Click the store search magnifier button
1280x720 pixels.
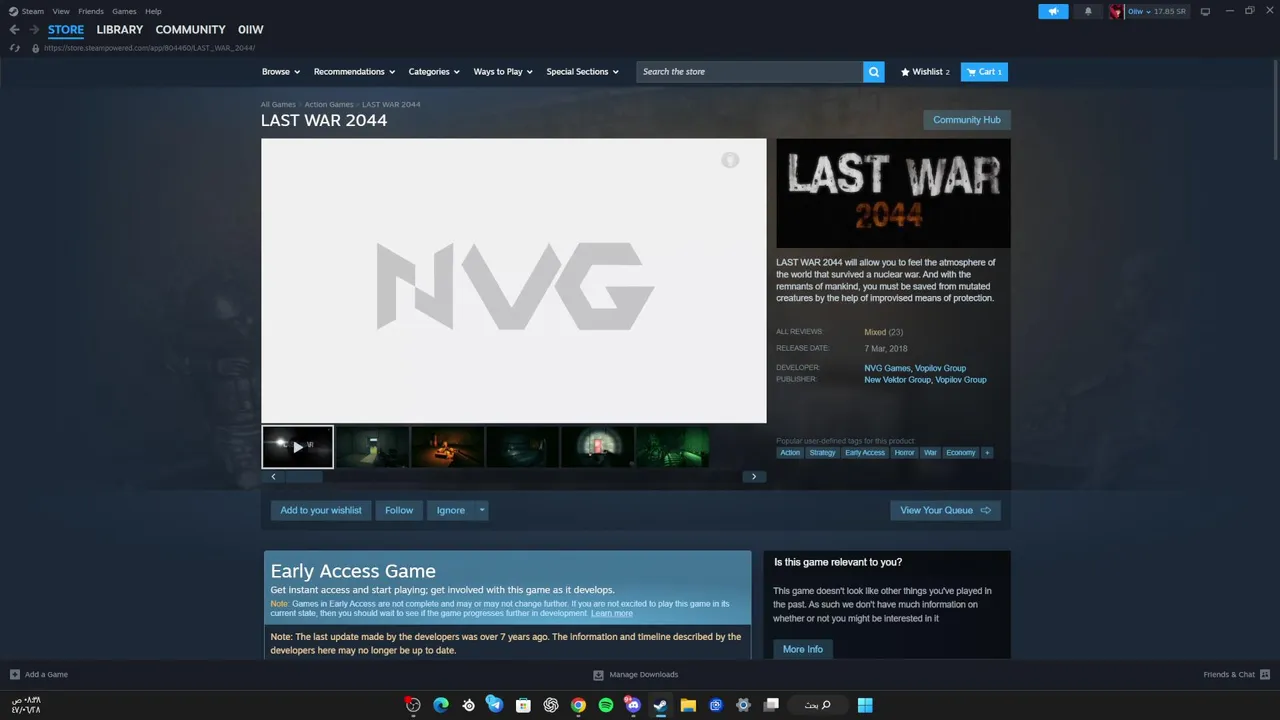click(874, 72)
